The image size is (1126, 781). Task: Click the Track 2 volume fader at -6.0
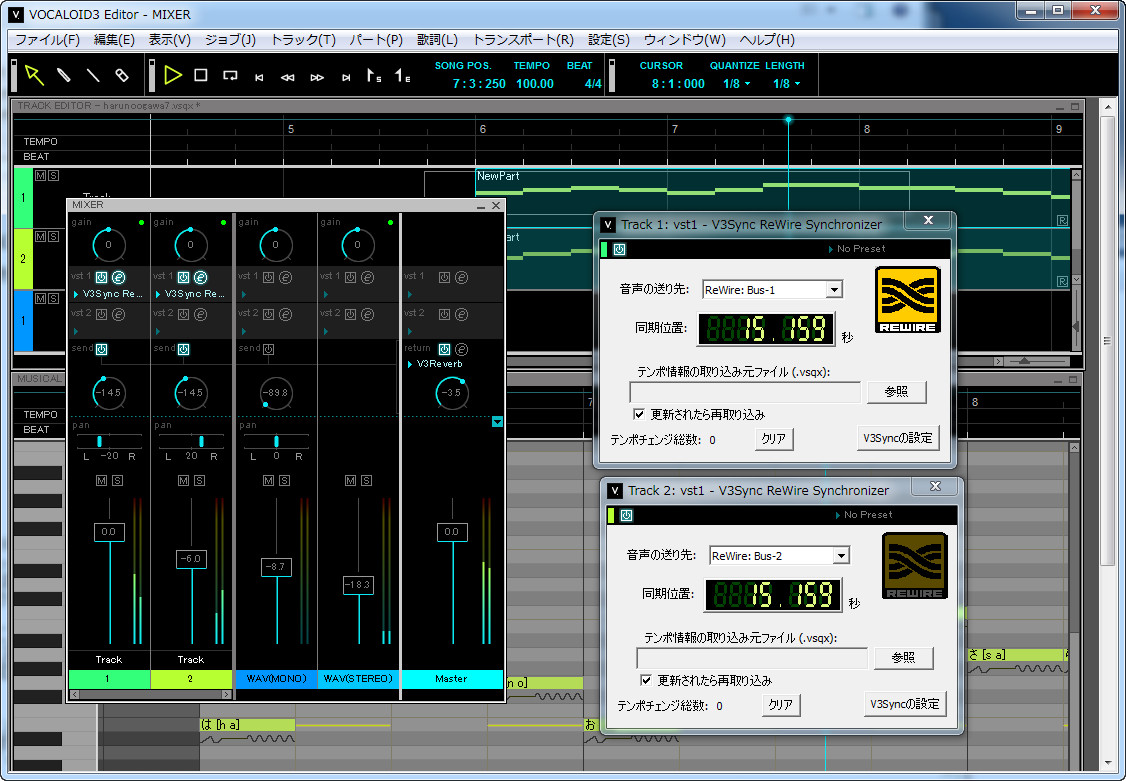point(191,558)
